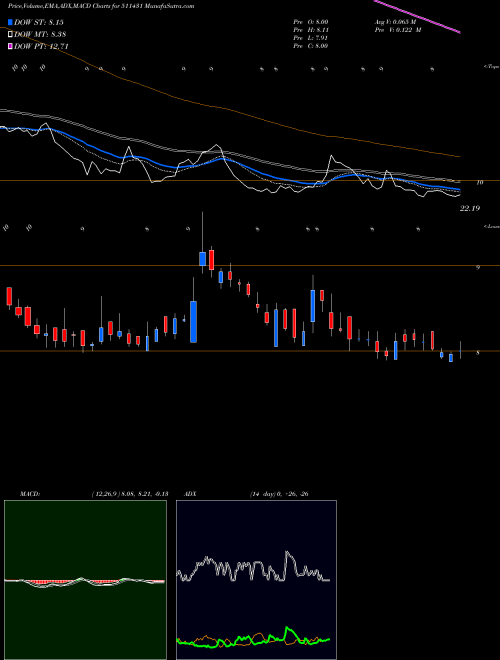This screenshot has height=660, width=500.
Task: Click the 'DOW ST: 8.15' label
Action: coord(39,22)
